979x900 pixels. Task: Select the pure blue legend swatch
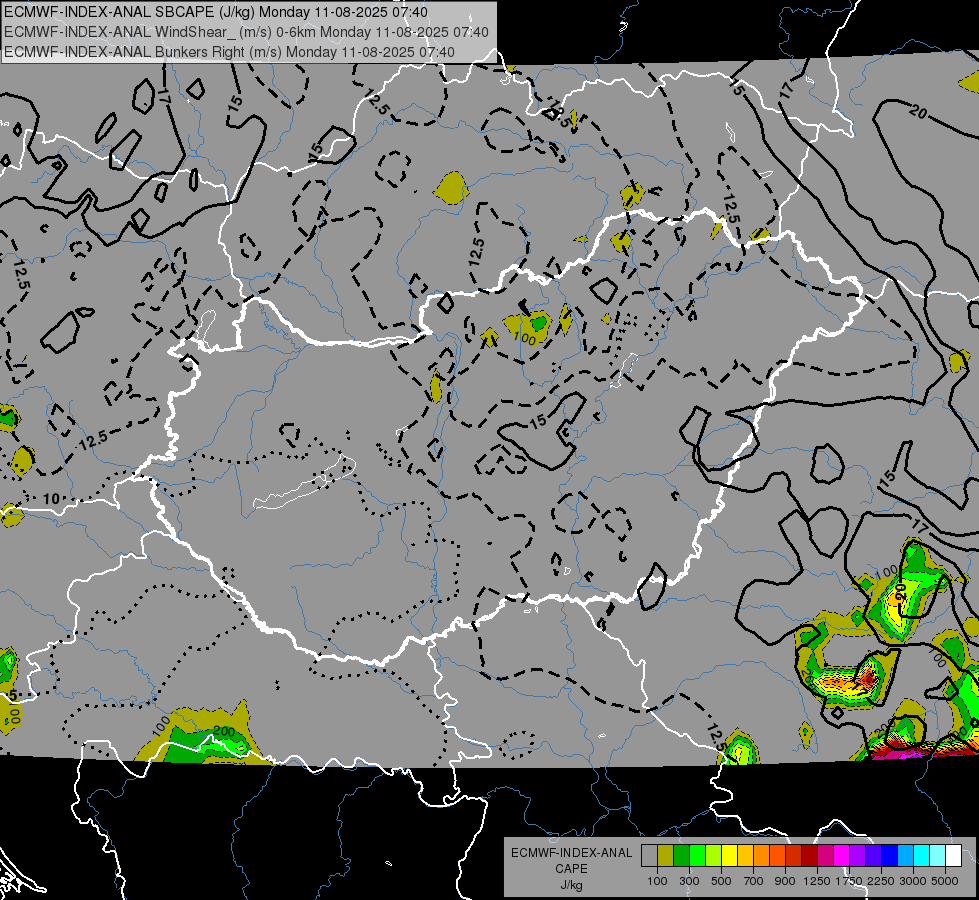pos(890,856)
